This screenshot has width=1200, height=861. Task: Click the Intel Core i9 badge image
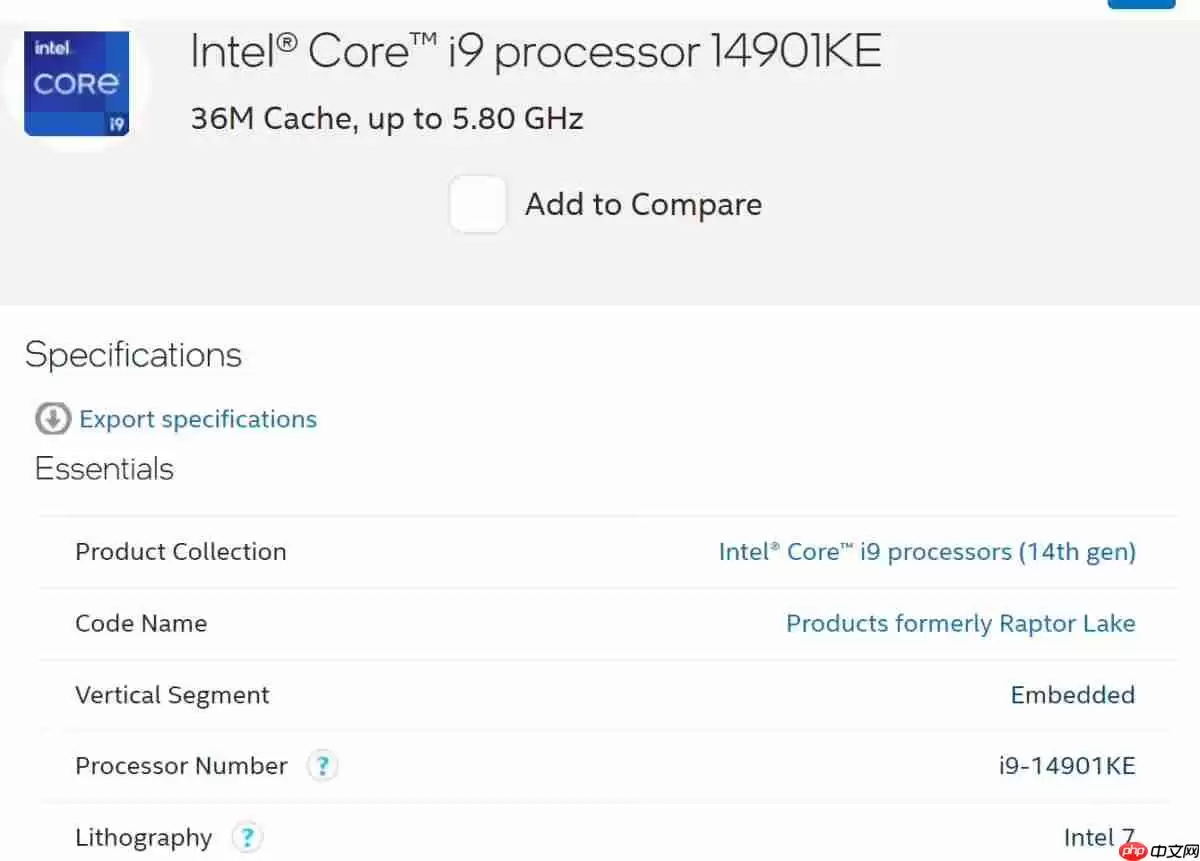click(76, 83)
